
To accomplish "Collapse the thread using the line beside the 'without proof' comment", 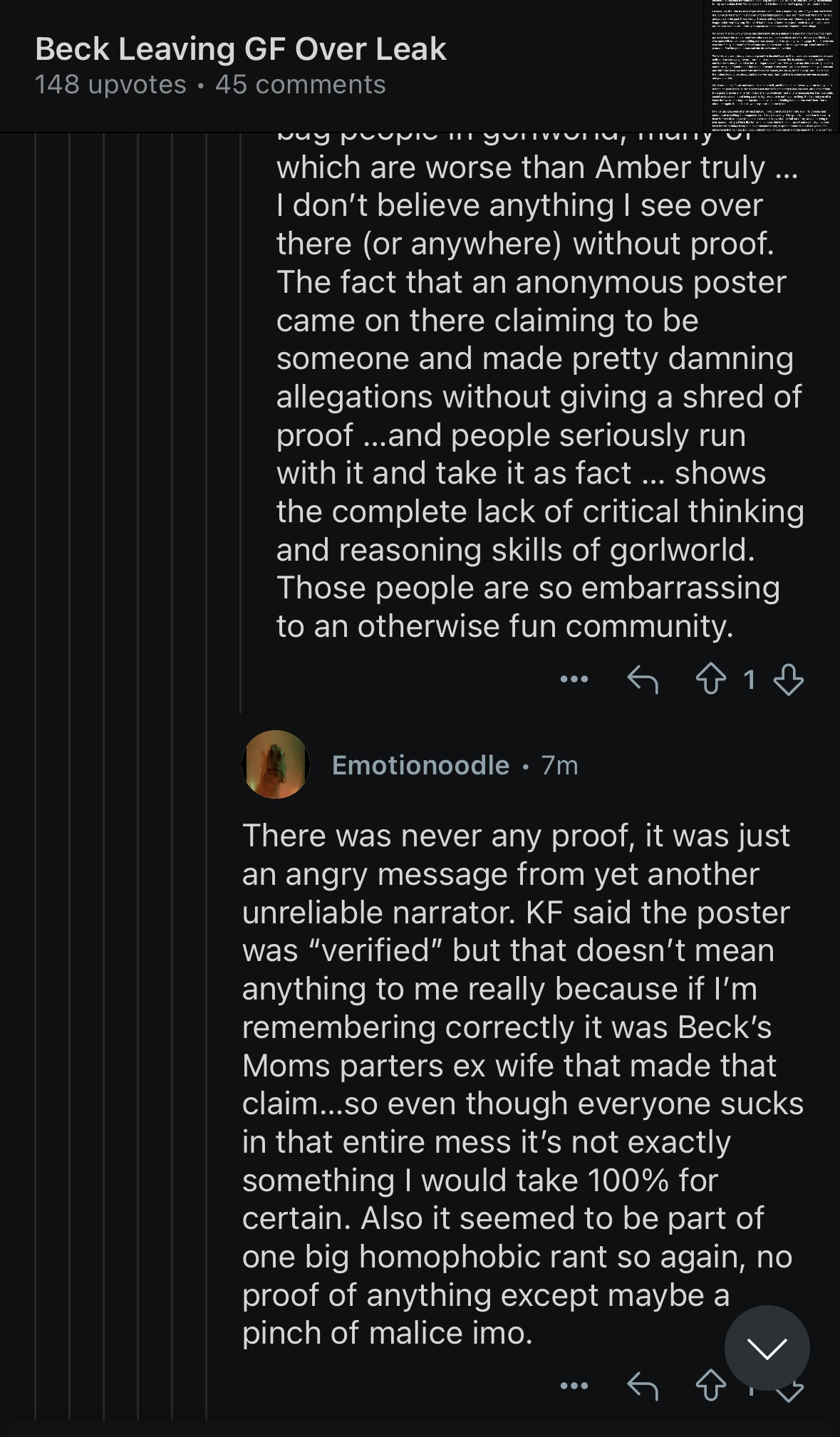I will (x=241, y=420).
